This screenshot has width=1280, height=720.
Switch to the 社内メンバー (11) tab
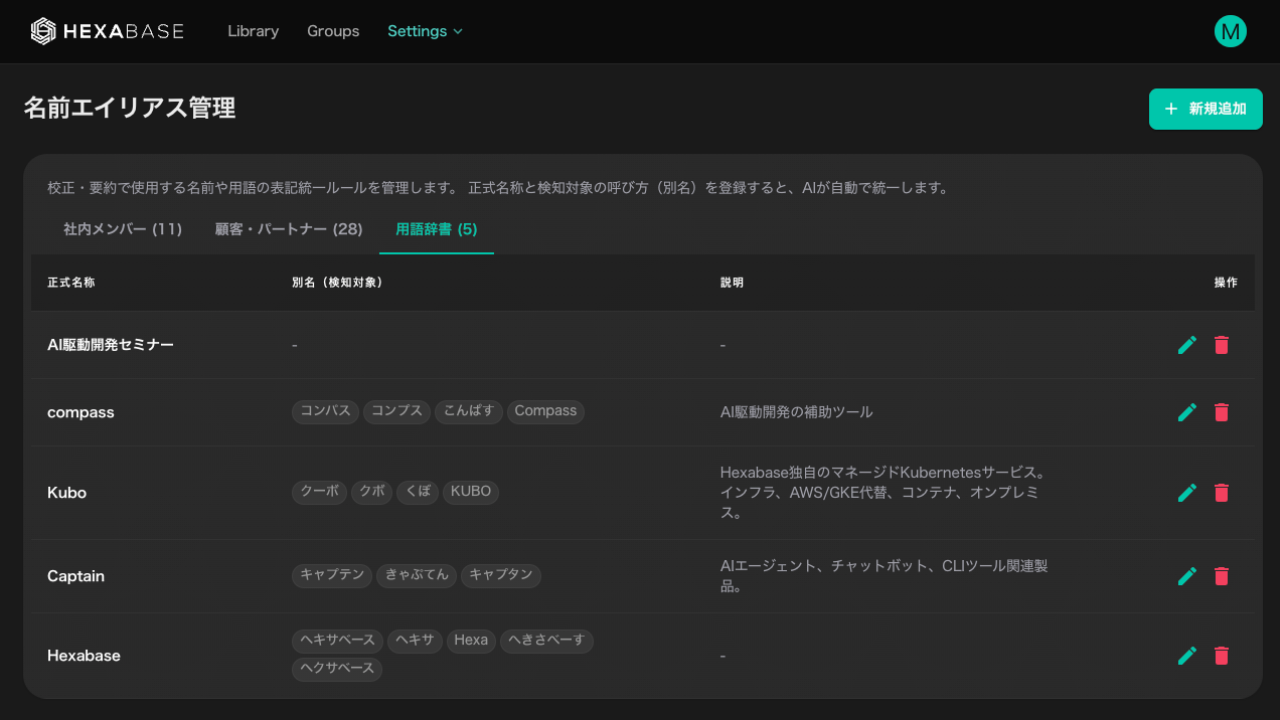[x=123, y=229]
